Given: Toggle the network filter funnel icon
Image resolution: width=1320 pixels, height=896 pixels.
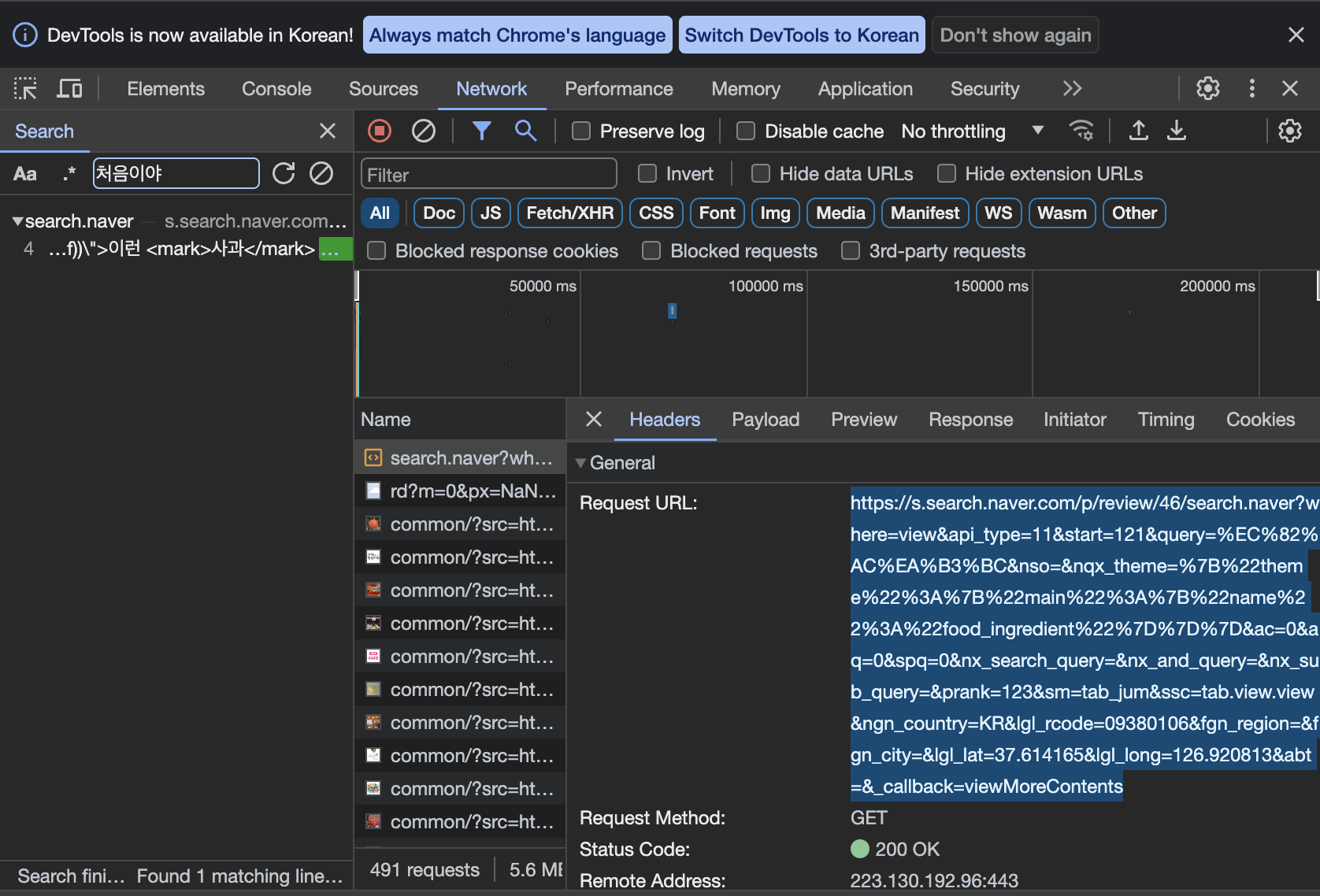Looking at the screenshot, I should [482, 131].
